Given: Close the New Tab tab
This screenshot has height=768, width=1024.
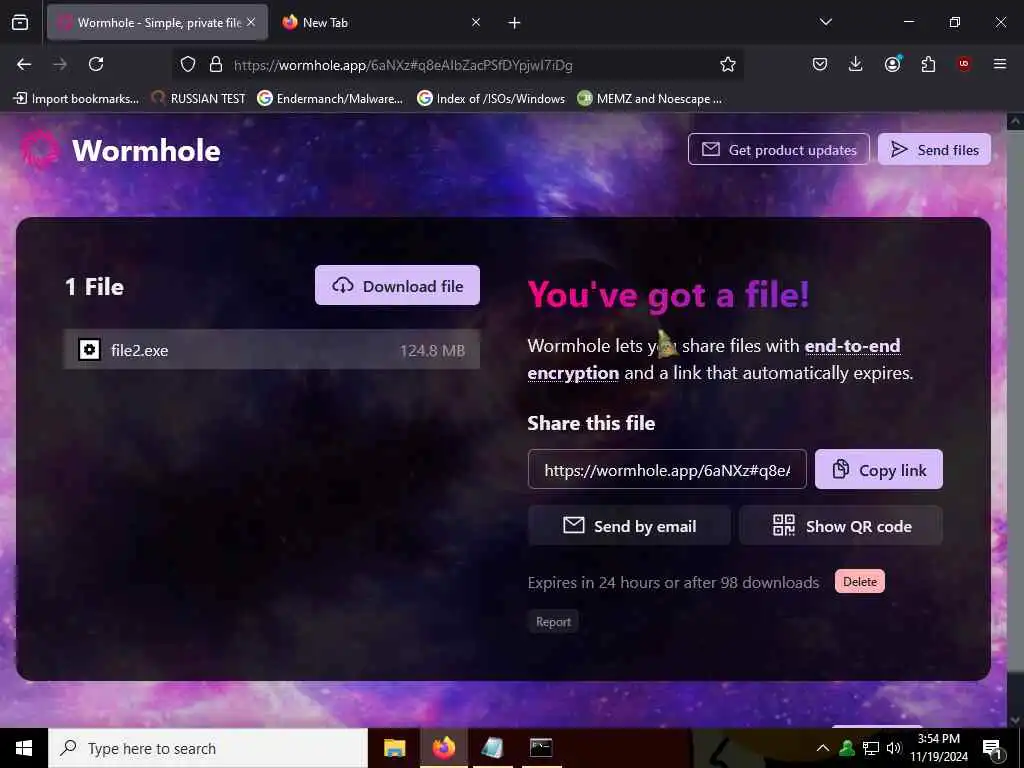Looking at the screenshot, I should pyautogui.click(x=476, y=22).
